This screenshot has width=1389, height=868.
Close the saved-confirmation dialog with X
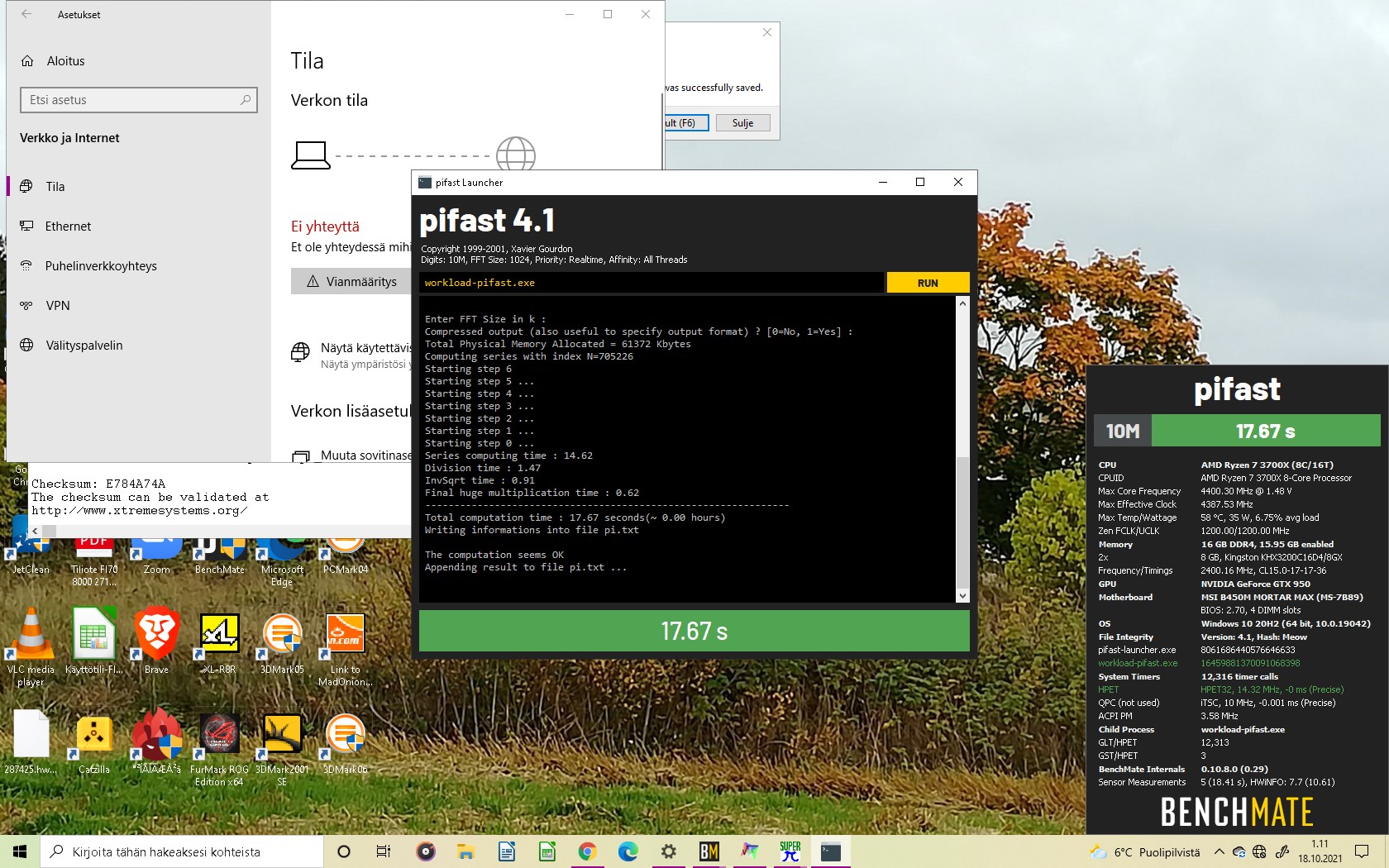tap(767, 32)
